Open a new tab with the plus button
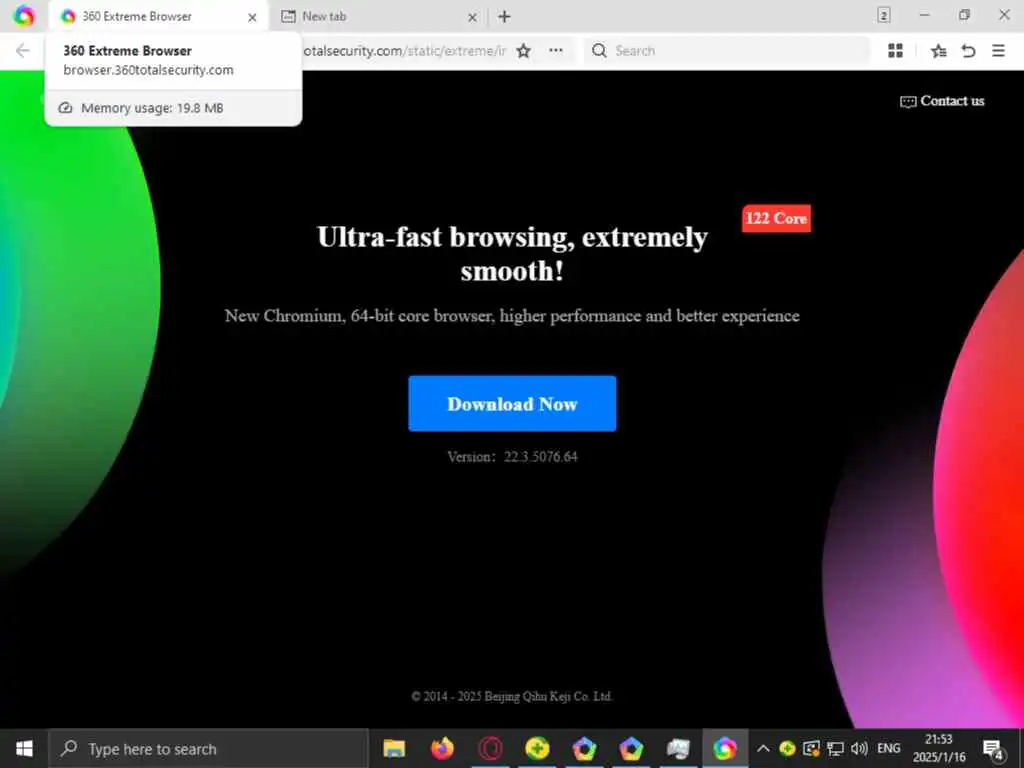The width and height of the screenshot is (1024, 768). tap(504, 17)
